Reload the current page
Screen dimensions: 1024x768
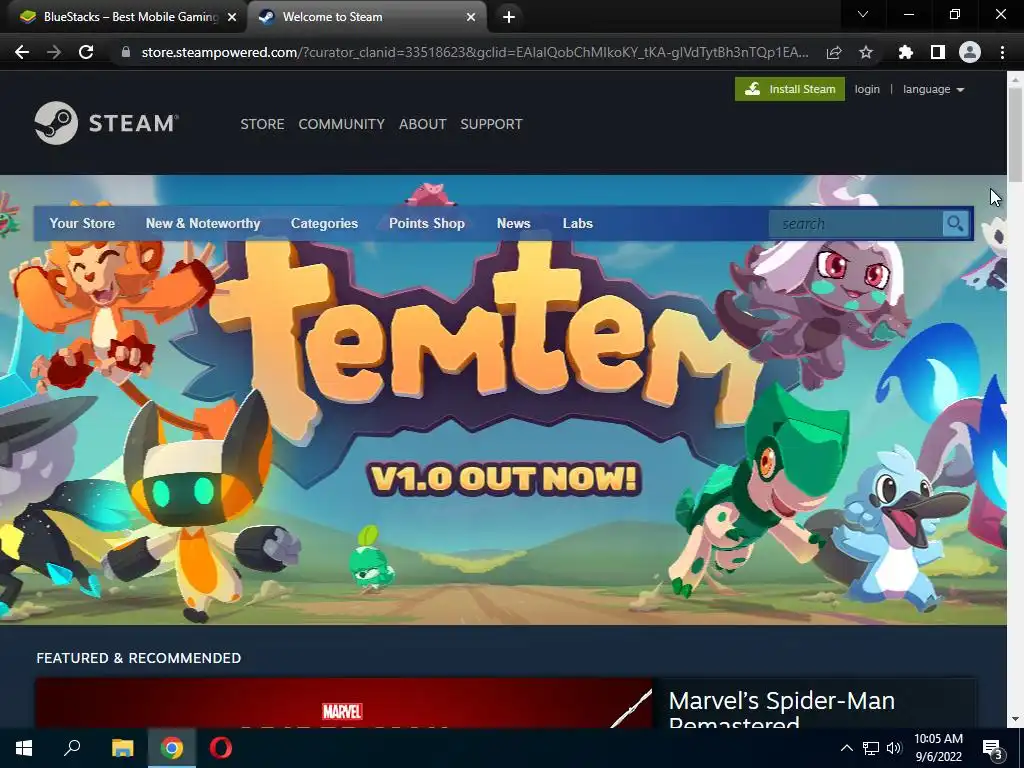tap(86, 52)
